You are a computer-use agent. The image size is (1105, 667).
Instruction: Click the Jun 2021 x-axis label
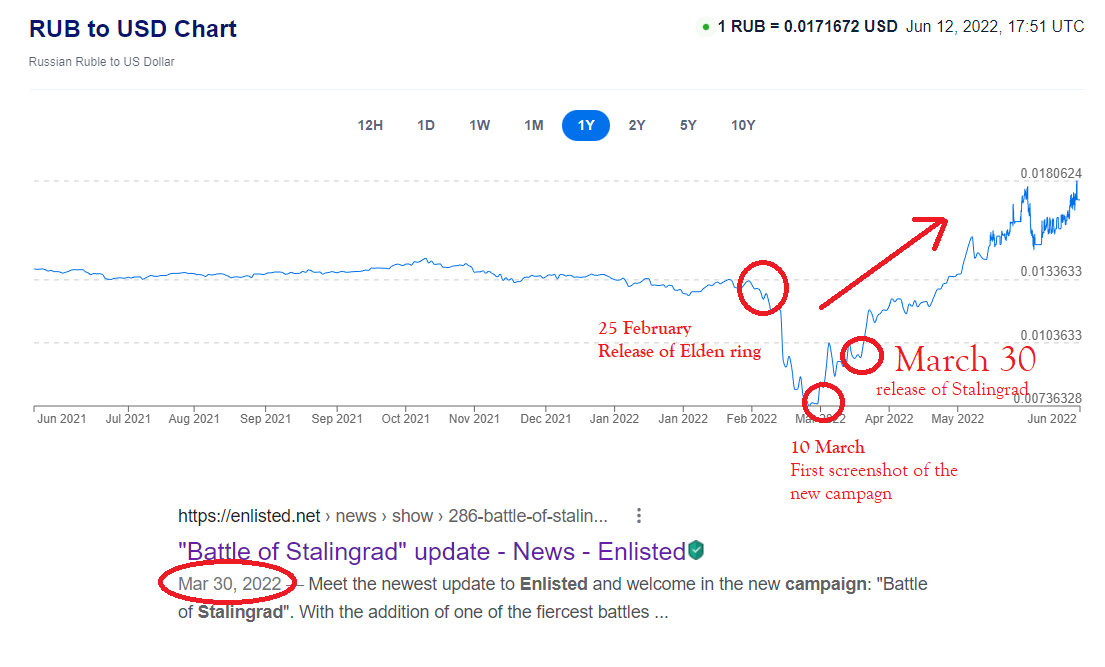click(x=62, y=419)
